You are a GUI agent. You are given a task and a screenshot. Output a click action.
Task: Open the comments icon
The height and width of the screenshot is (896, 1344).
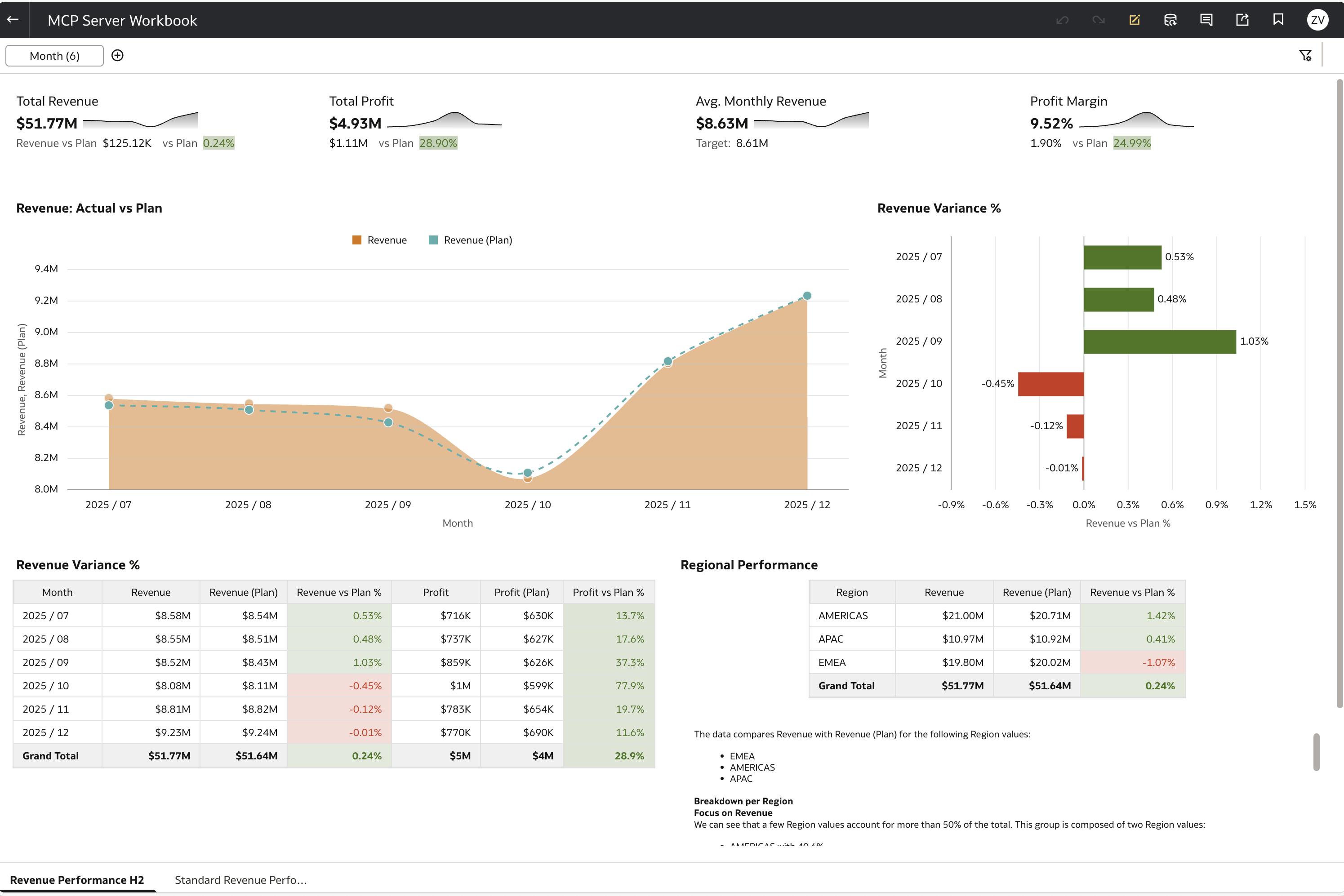tap(1206, 19)
